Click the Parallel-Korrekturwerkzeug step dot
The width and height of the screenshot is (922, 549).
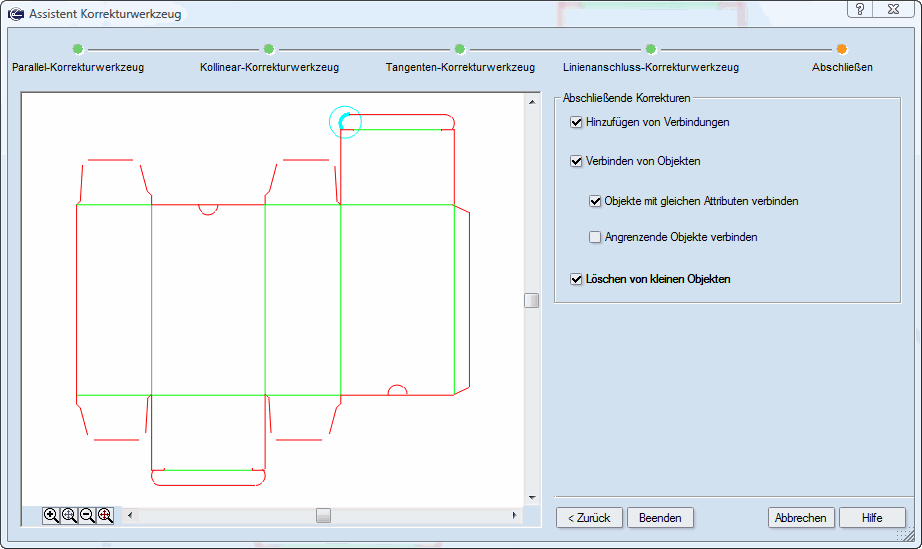pyautogui.click(x=78, y=49)
